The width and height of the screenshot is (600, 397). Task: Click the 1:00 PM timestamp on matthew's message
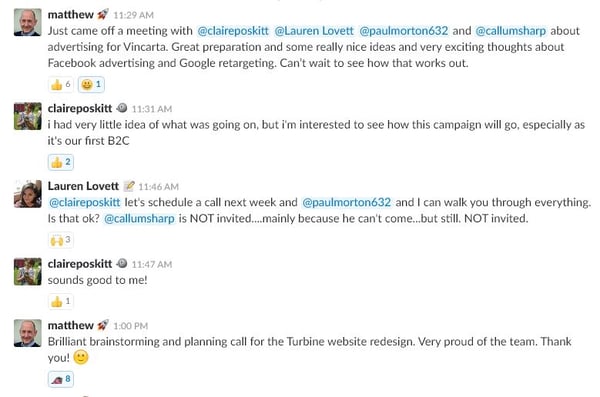pos(130,326)
